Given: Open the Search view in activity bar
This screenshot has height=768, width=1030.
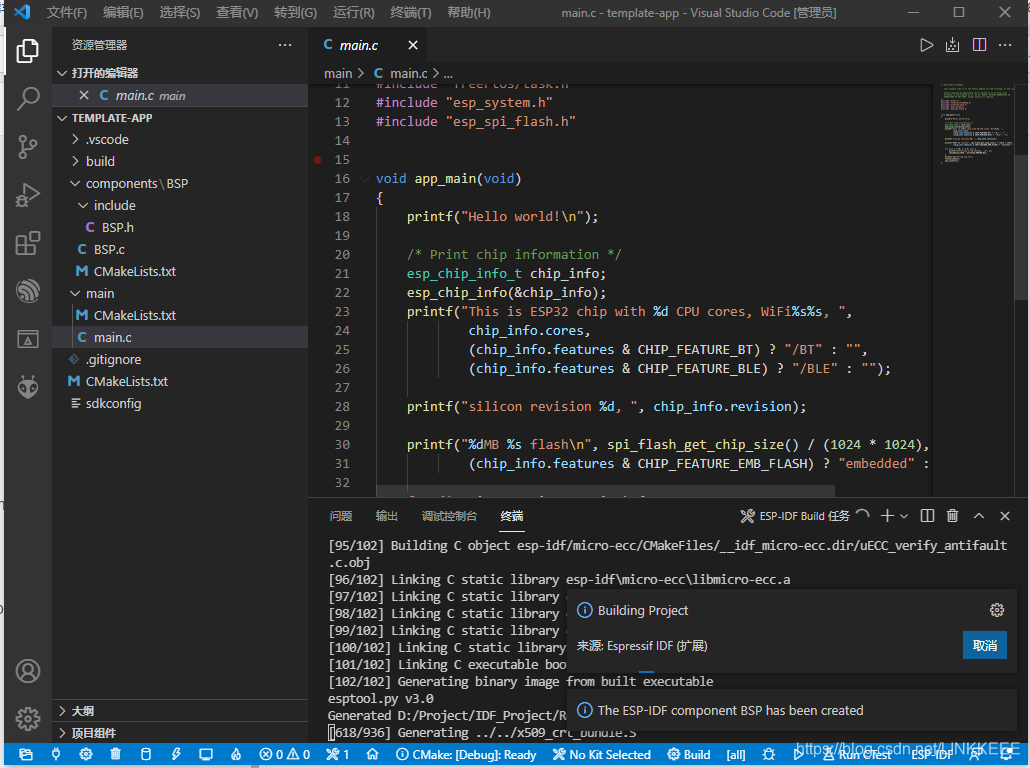Looking at the screenshot, I should click(28, 99).
